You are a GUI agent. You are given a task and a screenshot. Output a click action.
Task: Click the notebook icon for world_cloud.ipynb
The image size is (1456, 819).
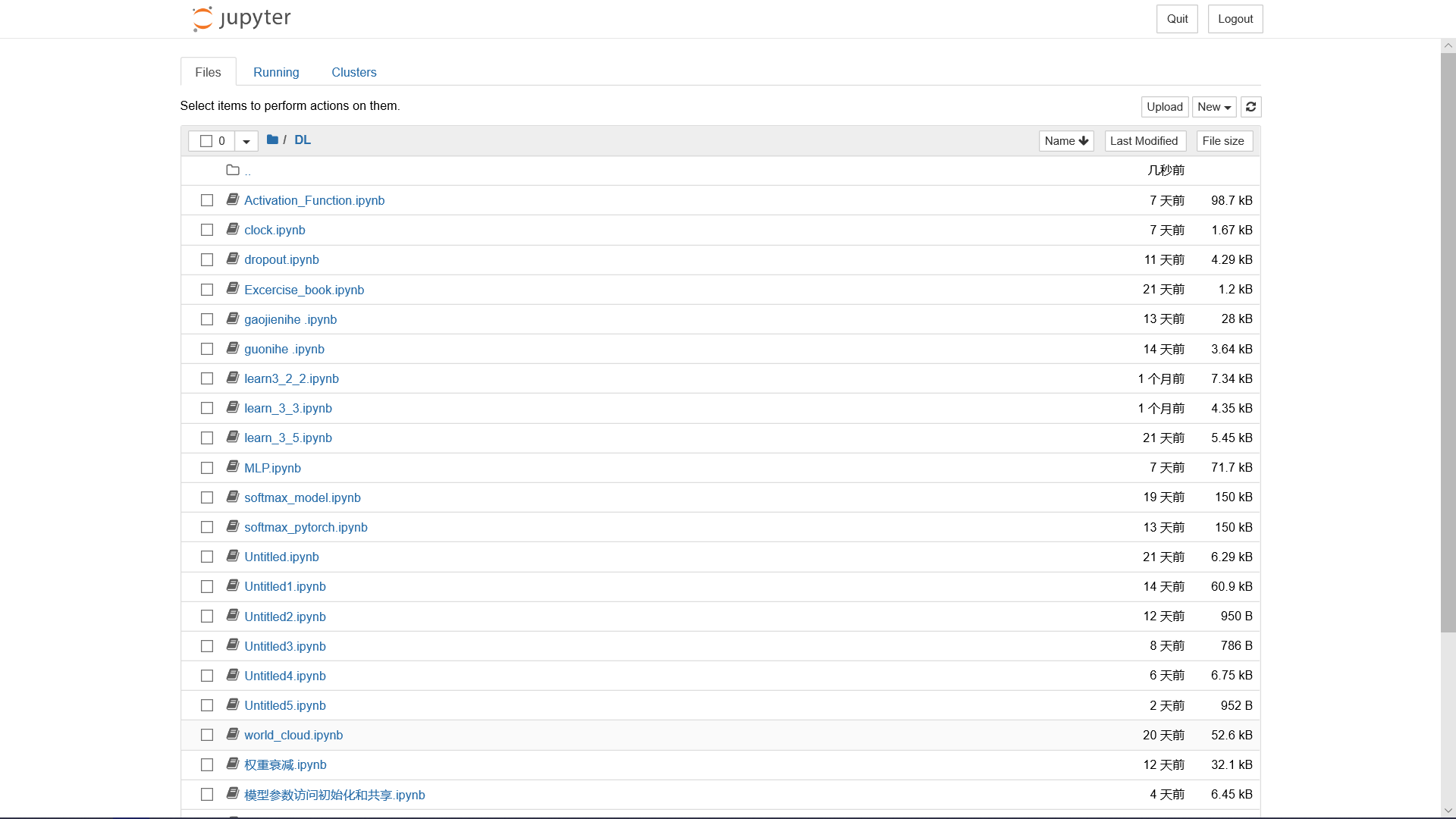point(232,734)
